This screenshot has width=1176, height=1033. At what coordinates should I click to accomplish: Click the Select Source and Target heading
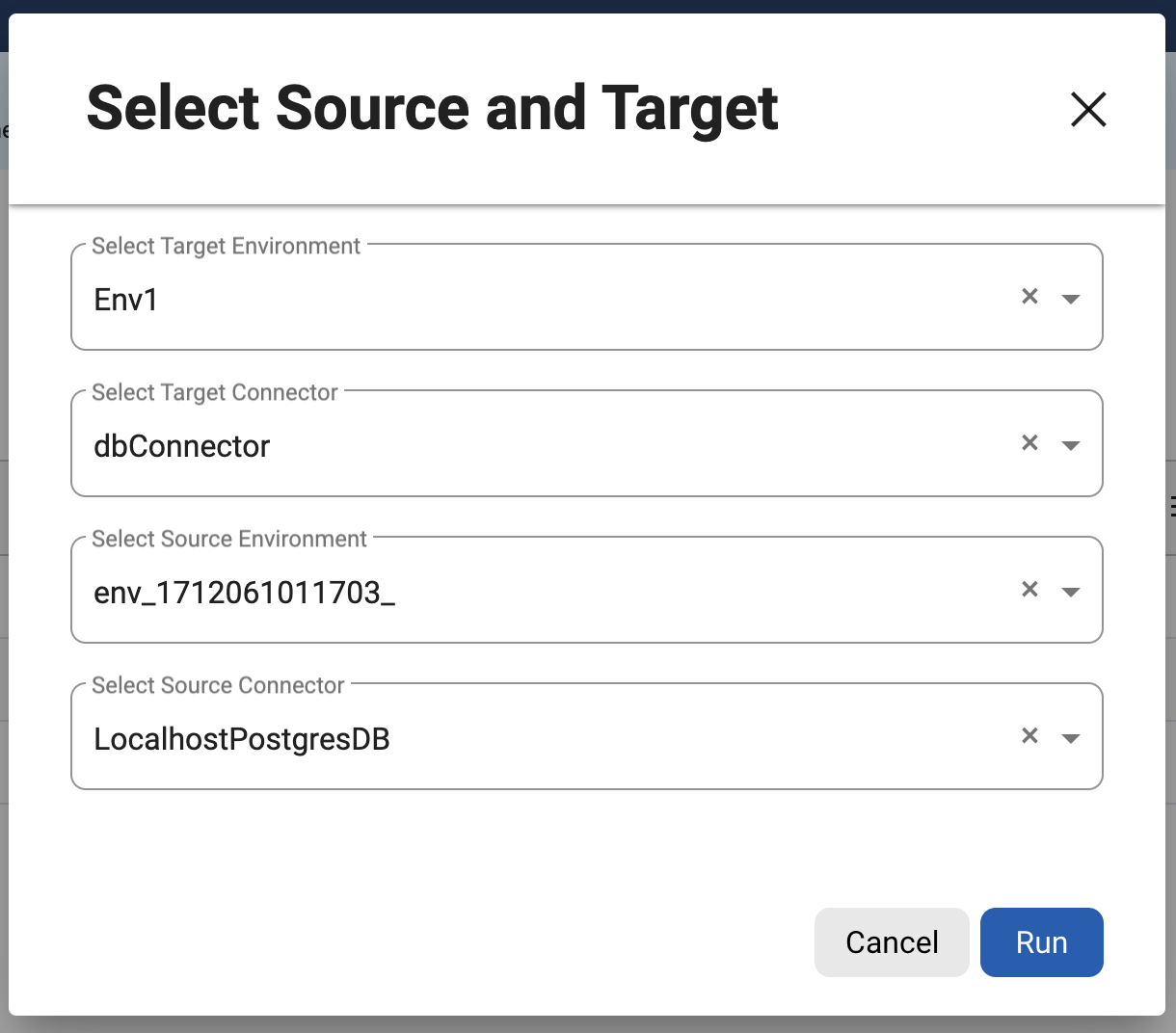[432, 108]
